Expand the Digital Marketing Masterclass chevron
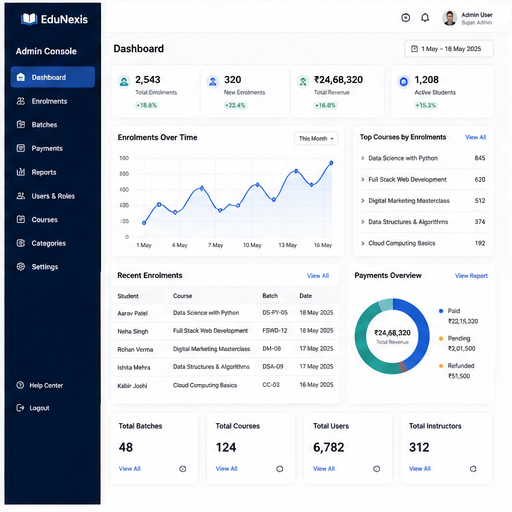512x512 pixels. (x=363, y=201)
